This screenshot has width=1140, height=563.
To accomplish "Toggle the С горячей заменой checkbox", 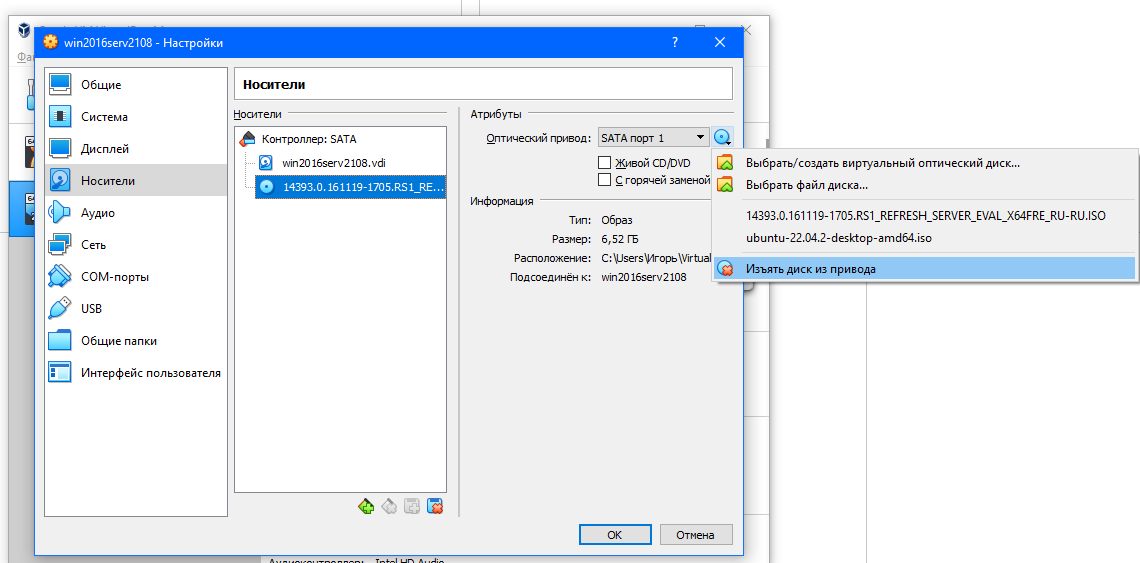I will (603, 180).
